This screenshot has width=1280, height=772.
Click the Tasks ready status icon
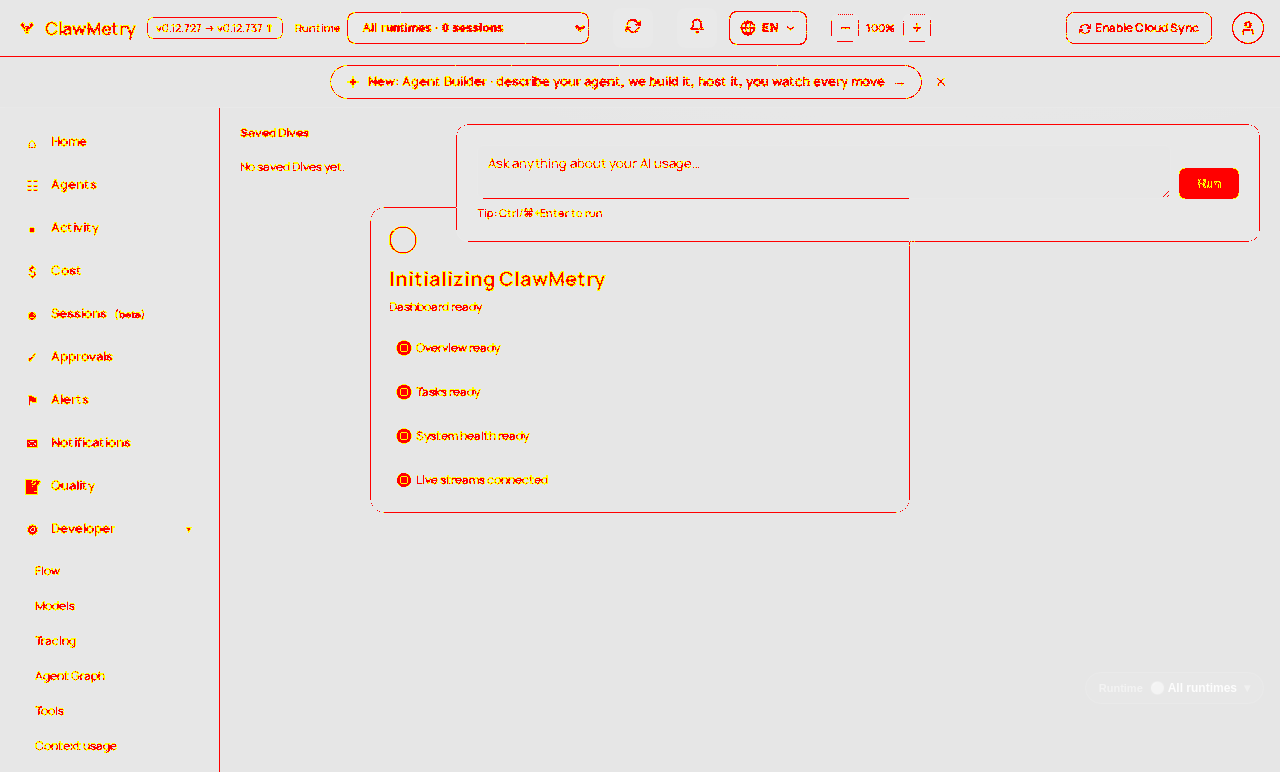coord(404,392)
